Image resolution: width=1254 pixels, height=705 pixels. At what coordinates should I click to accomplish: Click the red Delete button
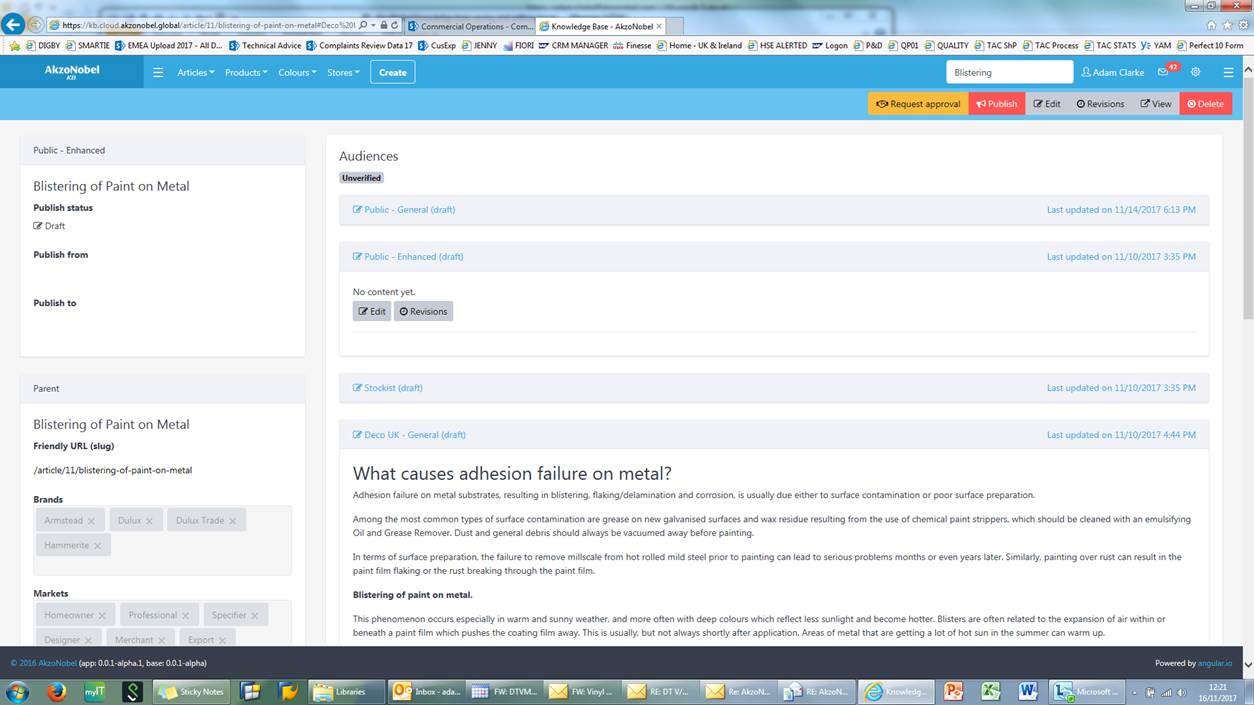pos(1206,103)
